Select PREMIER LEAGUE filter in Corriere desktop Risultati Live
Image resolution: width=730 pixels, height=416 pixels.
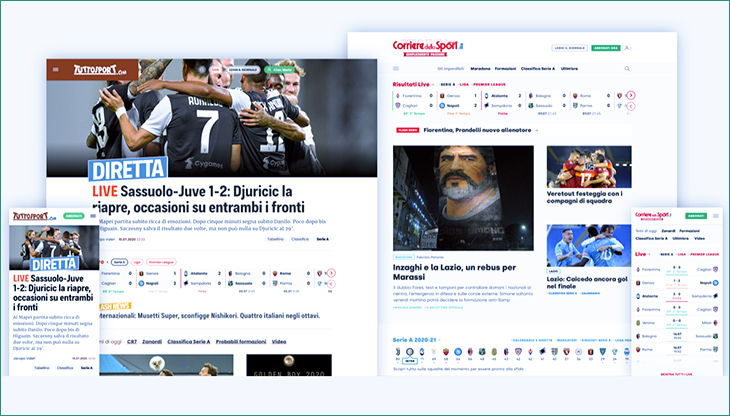(x=489, y=84)
